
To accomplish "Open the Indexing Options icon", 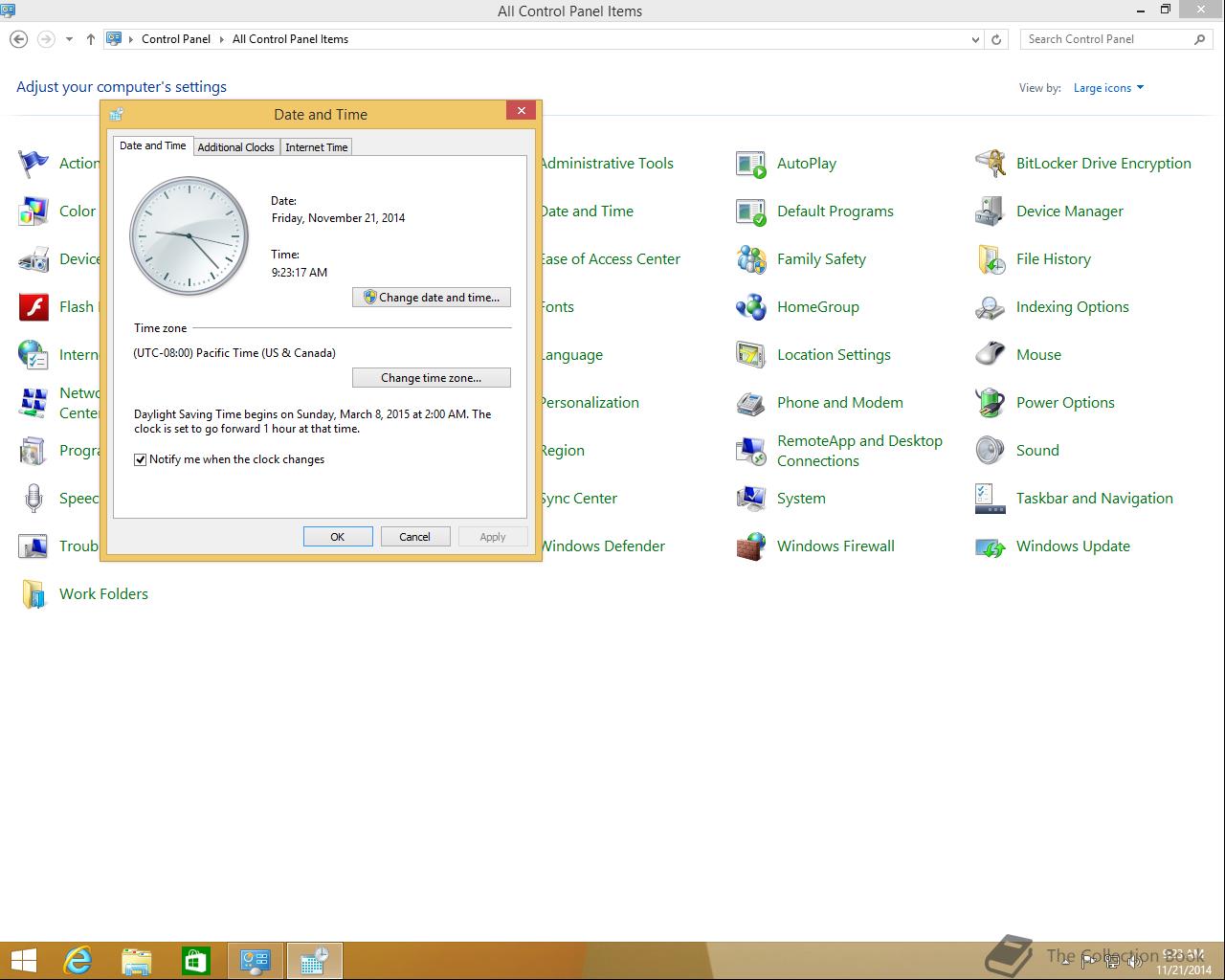I will [991, 307].
